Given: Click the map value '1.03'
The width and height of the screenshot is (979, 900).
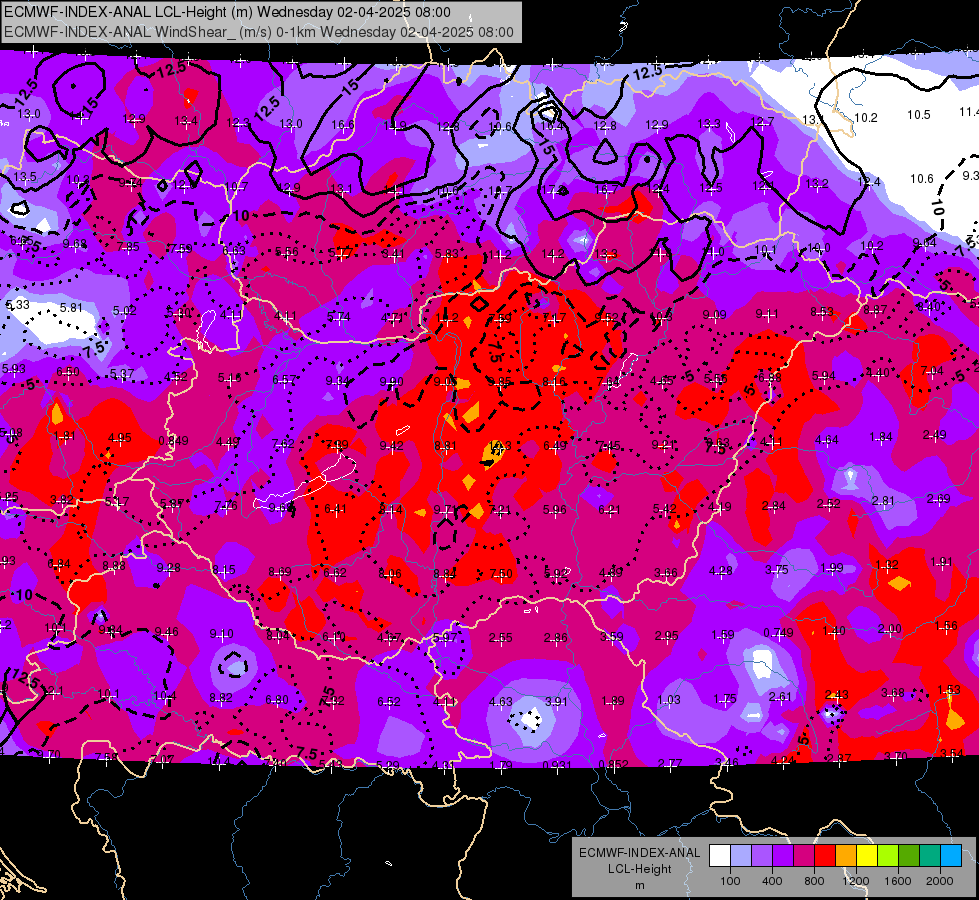Looking at the screenshot, I should [669, 700].
